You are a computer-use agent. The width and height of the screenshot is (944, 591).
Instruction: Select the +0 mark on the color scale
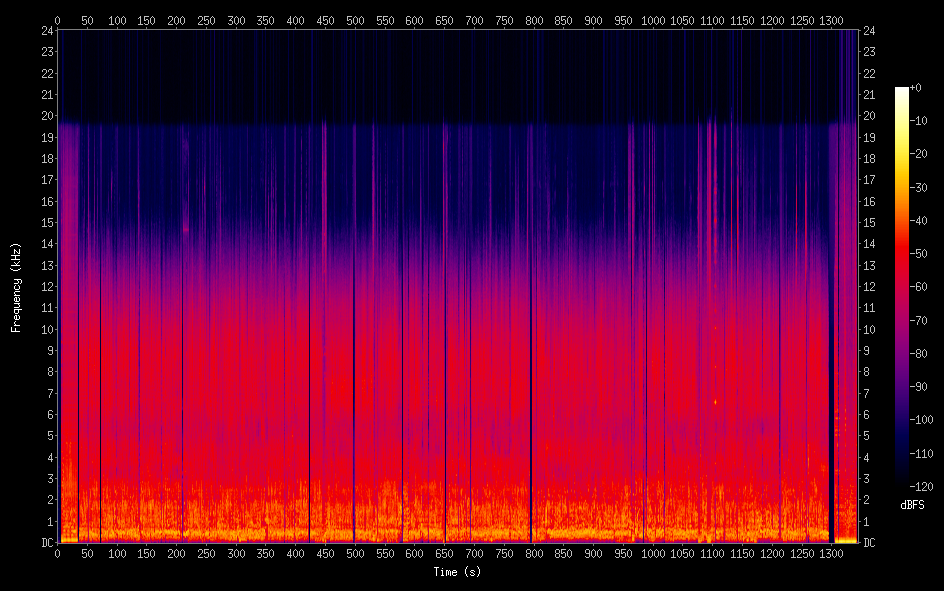[916, 88]
